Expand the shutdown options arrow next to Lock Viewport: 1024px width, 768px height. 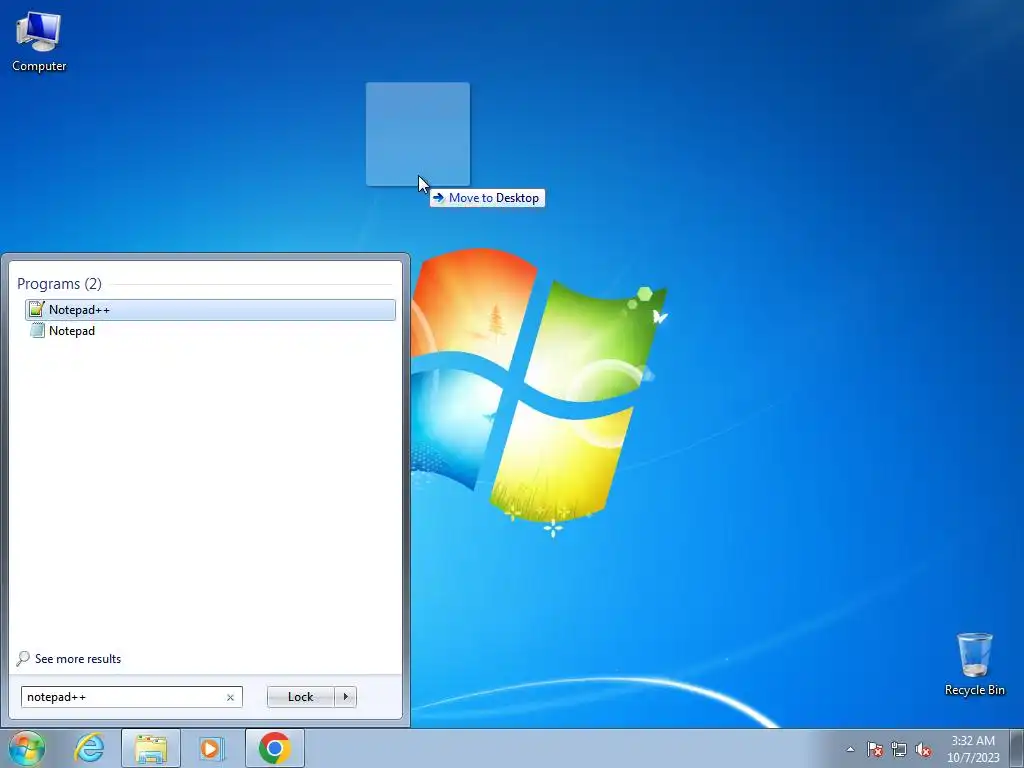[x=345, y=697]
